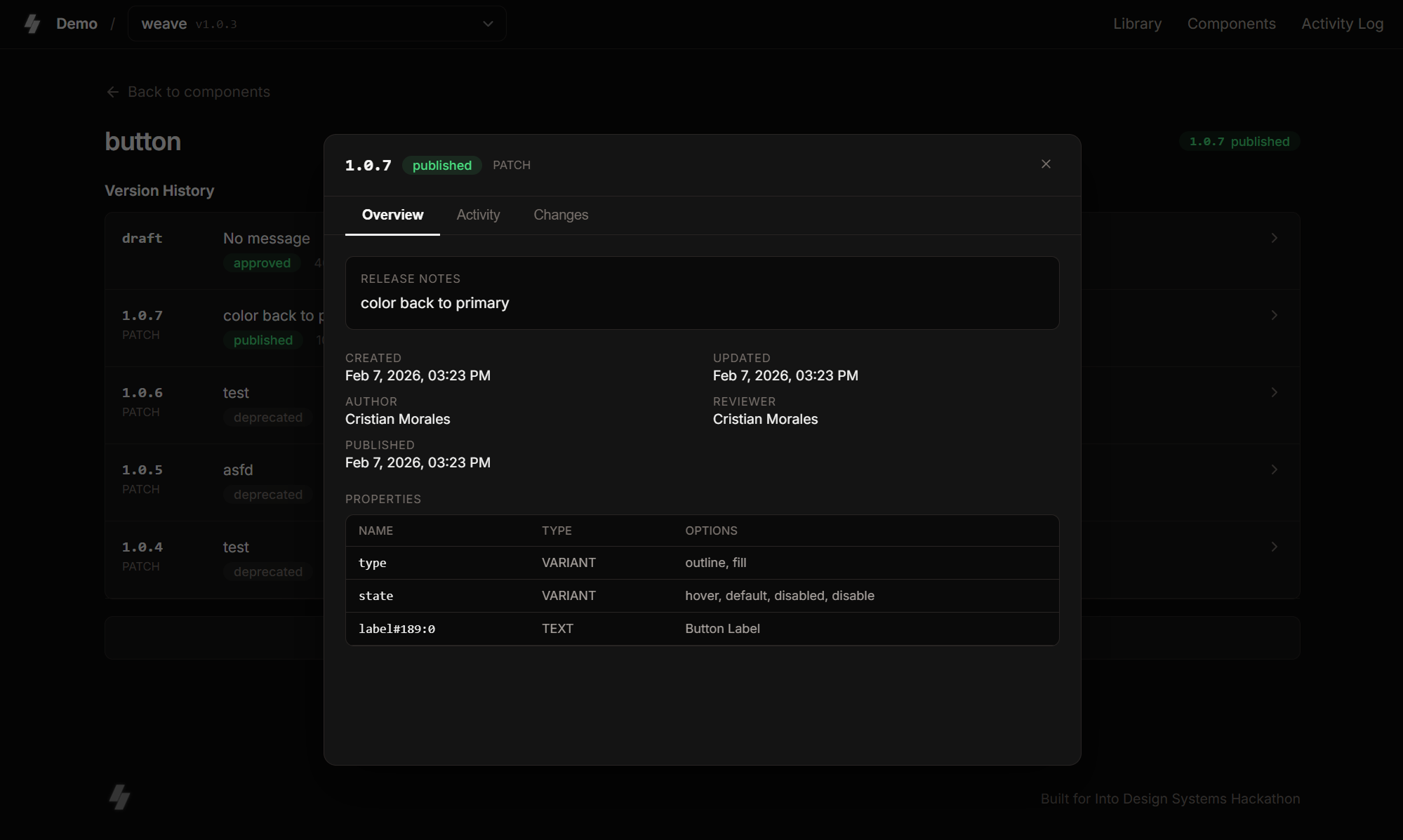Click the author name Cristian Morales
This screenshot has height=840, width=1403.
[x=397, y=419]
